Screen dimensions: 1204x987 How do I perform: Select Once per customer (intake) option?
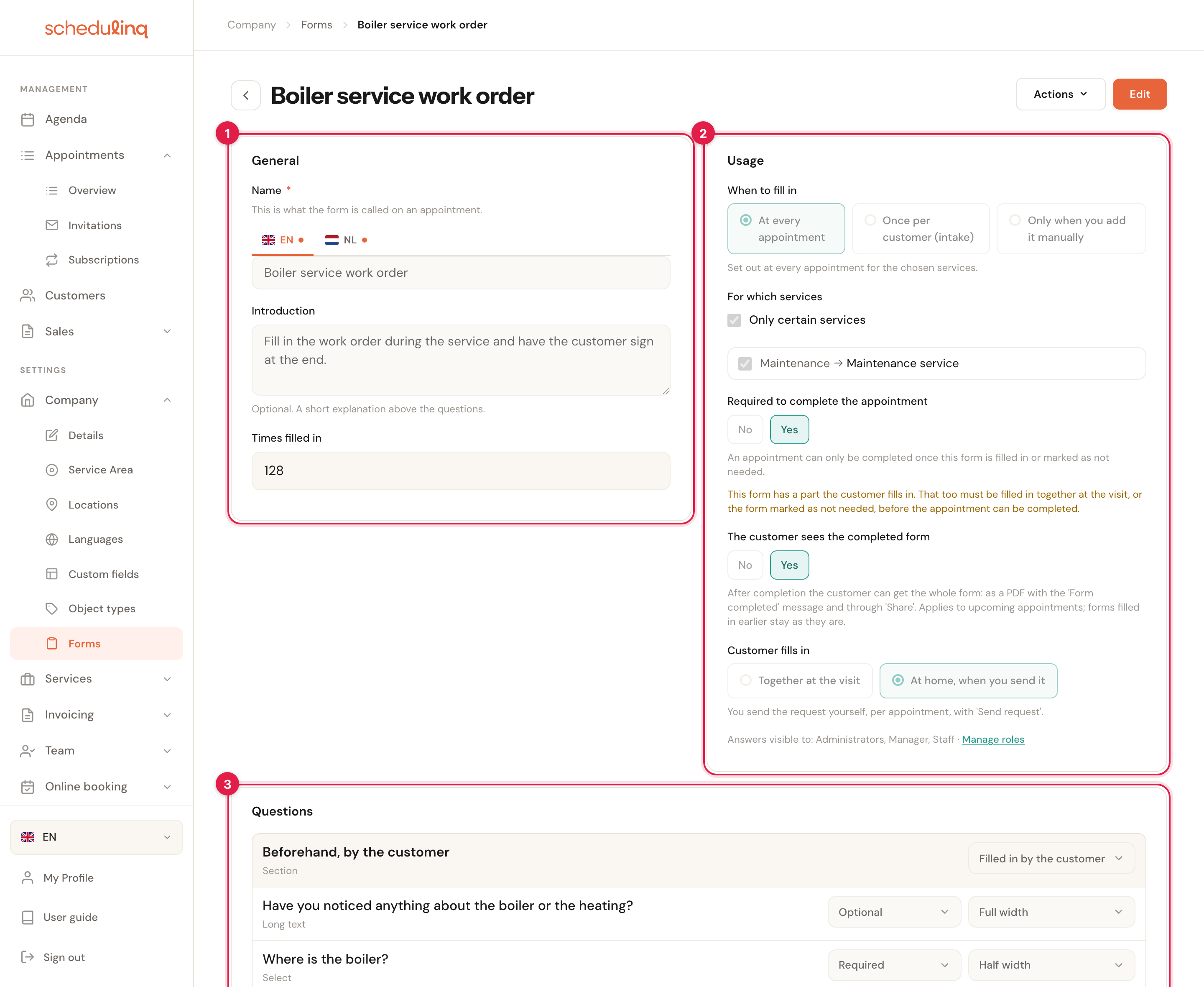tap(921, 228)
